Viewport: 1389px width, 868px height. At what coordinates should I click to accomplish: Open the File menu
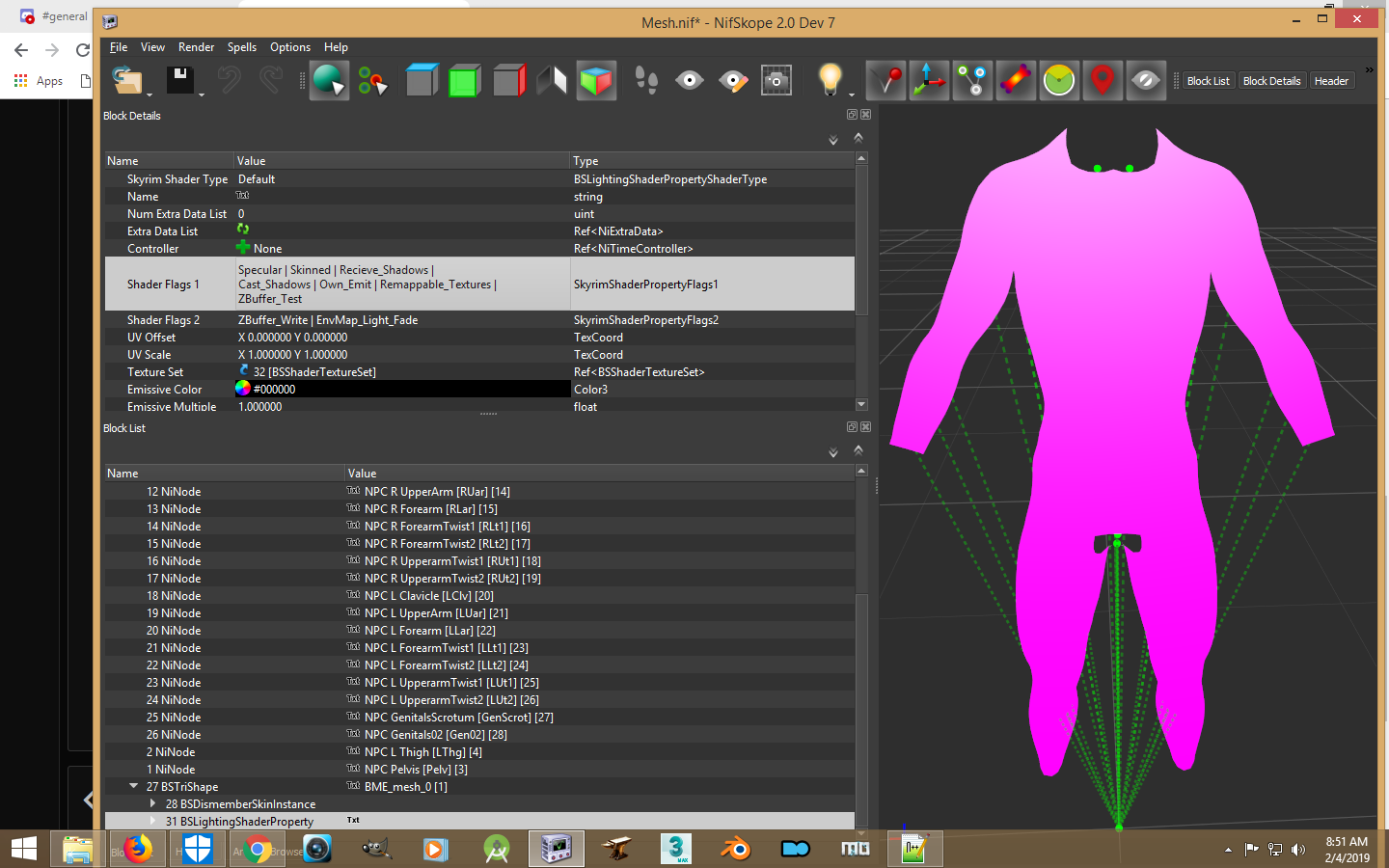119,47
